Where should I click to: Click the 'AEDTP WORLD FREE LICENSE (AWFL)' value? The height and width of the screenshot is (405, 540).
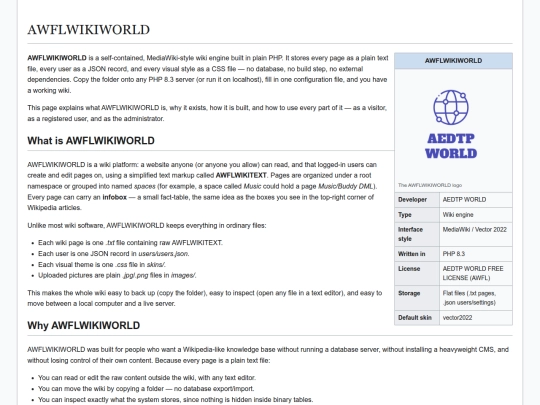(473, 273)
